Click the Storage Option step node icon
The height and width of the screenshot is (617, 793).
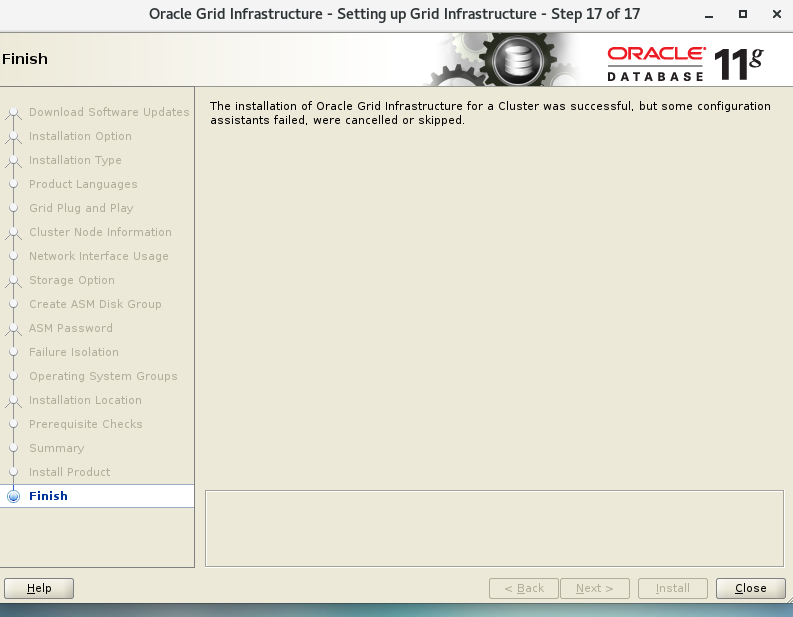point(14,281)
